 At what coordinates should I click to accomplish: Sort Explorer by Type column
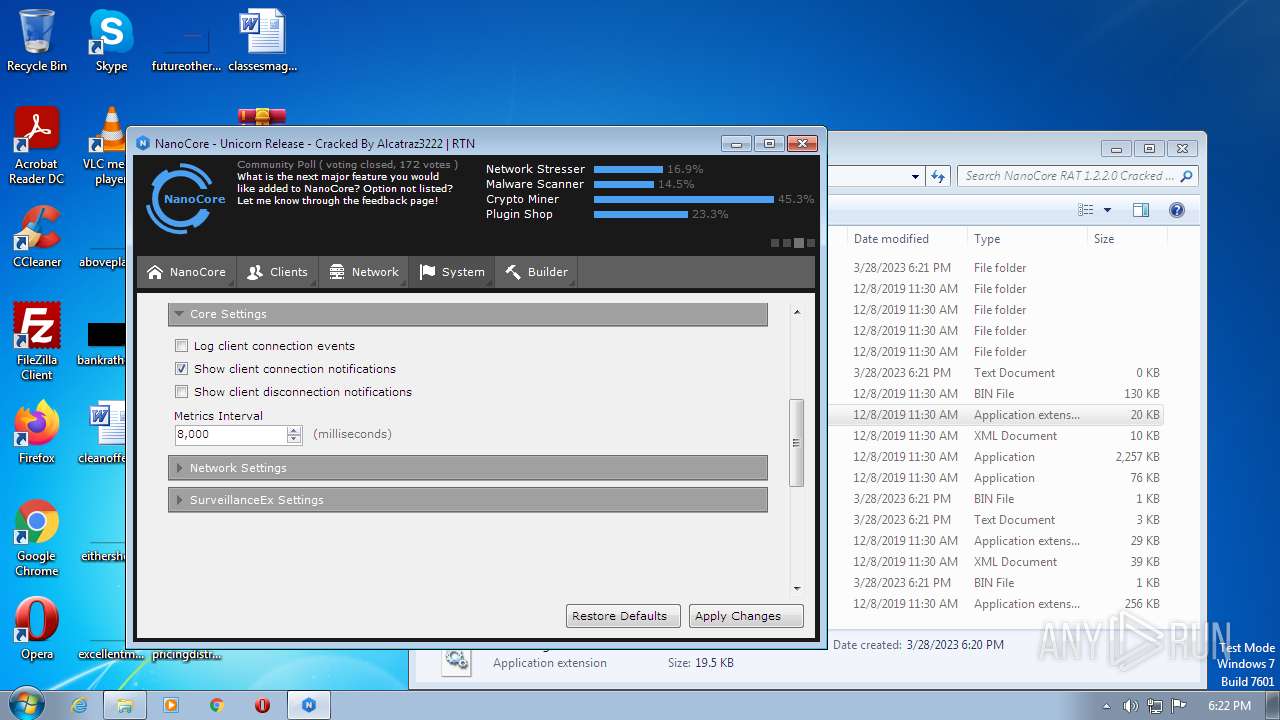1027,239
